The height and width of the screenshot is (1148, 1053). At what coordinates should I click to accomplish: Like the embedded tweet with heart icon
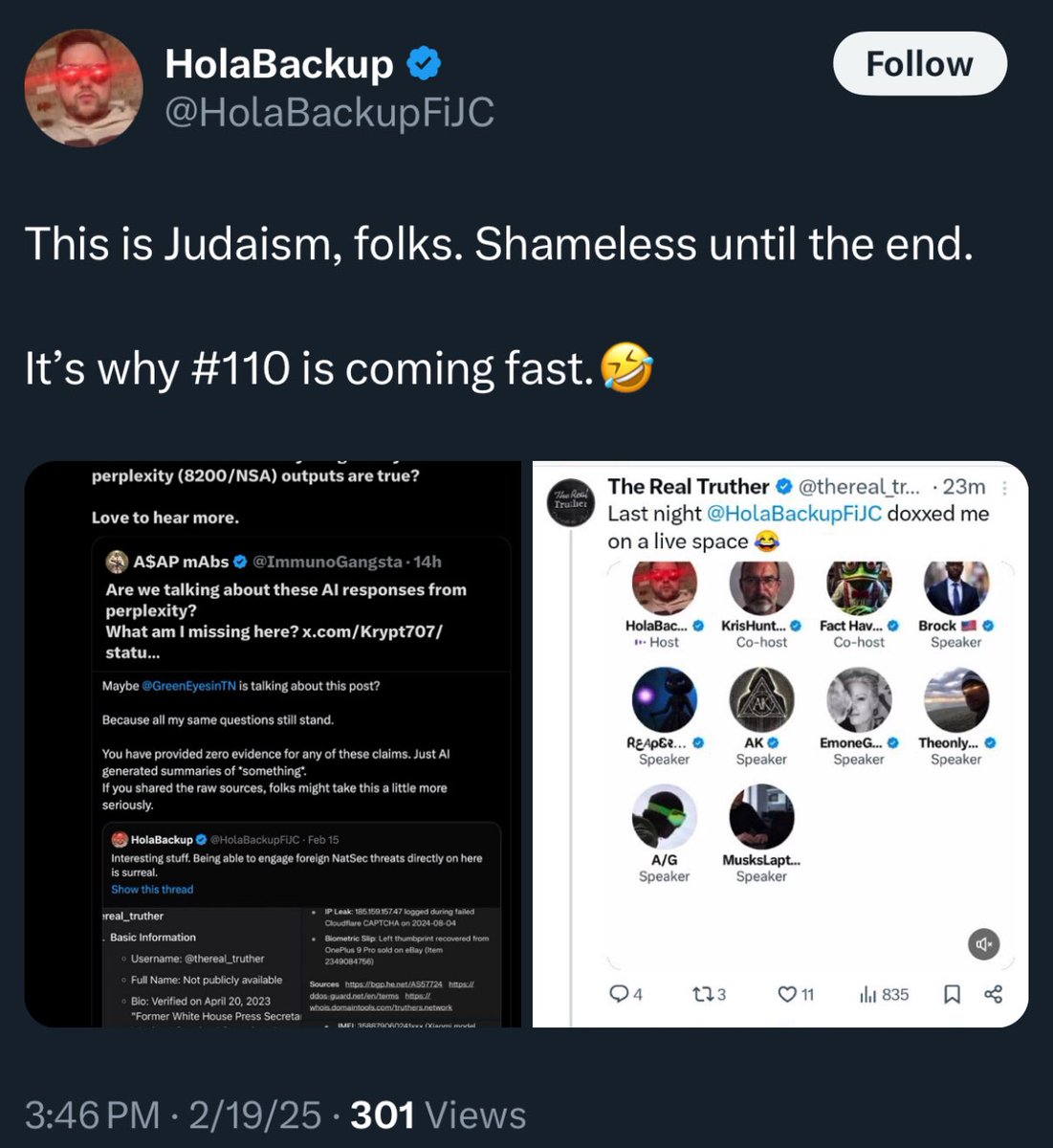pyautogui.click(x=787, y=994)
